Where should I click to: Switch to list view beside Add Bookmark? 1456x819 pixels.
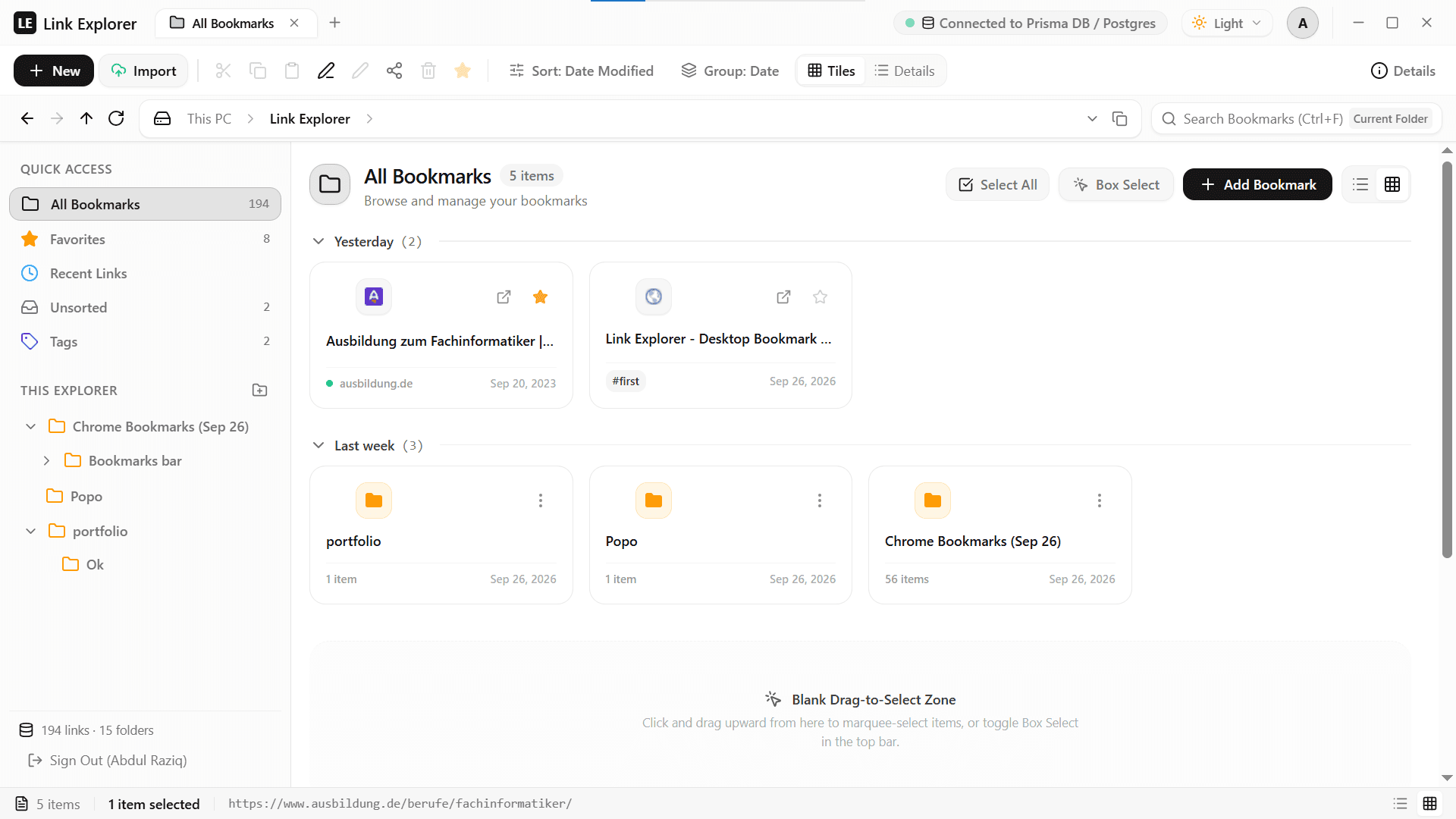[1360, 184]
